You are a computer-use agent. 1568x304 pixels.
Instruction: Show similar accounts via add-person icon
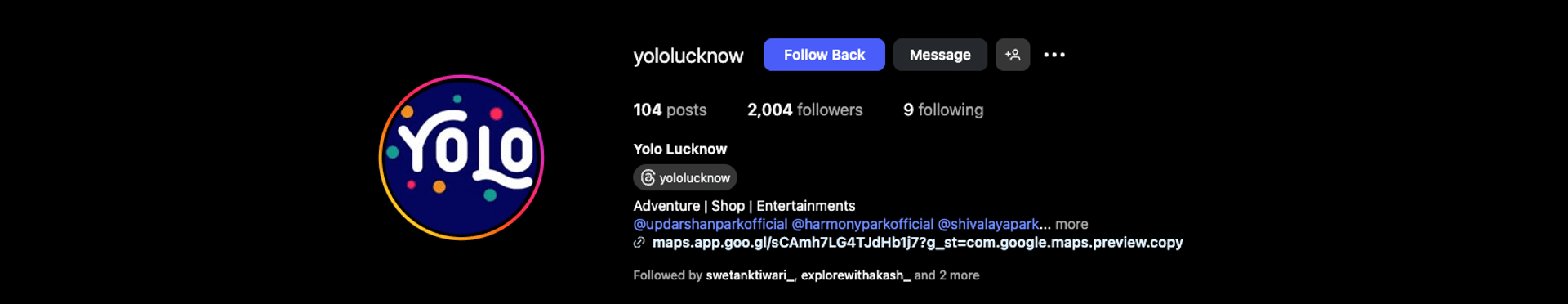click(1013, 55)
